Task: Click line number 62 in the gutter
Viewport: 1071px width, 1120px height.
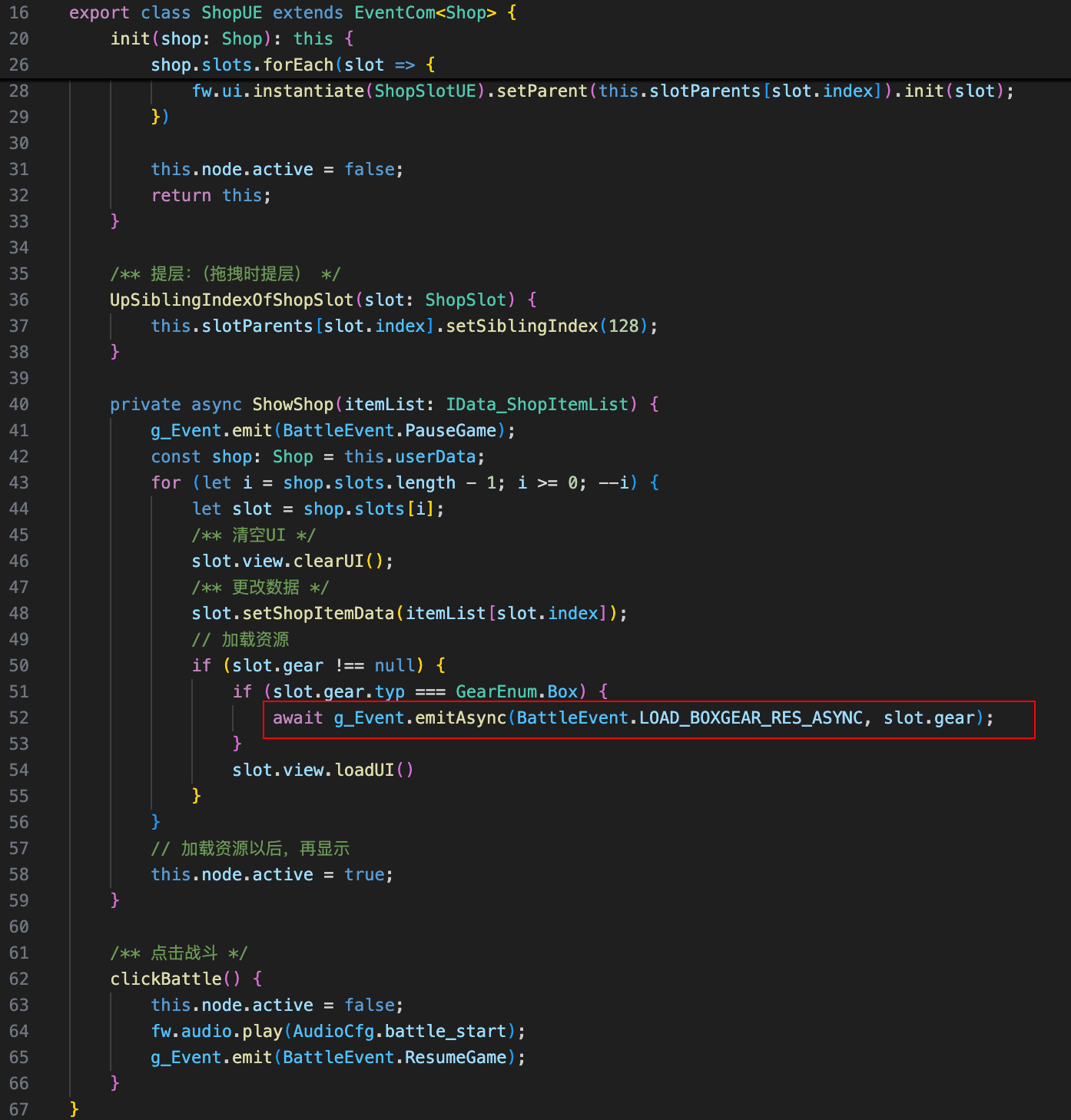Action: 19,979
